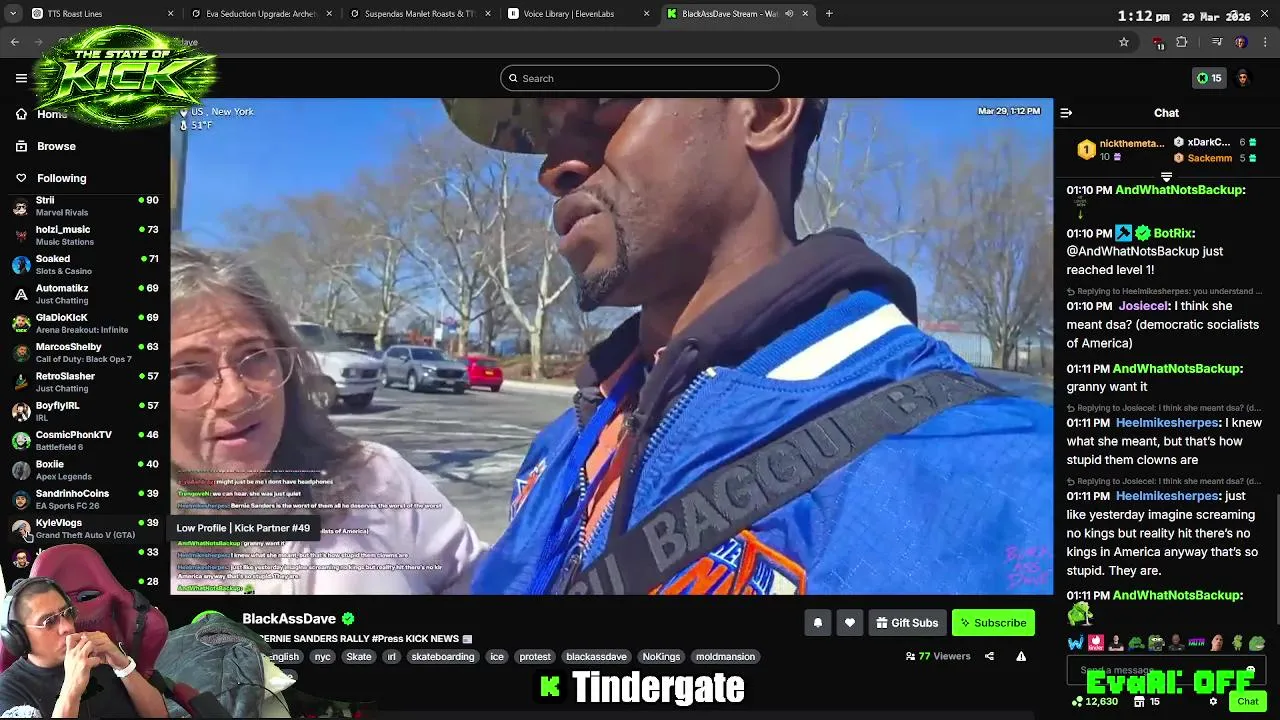The height and width of the screenshot is (720, 1280).
Task: Open GlaDioKicK channel in sidebar
Action: point(85,323)
